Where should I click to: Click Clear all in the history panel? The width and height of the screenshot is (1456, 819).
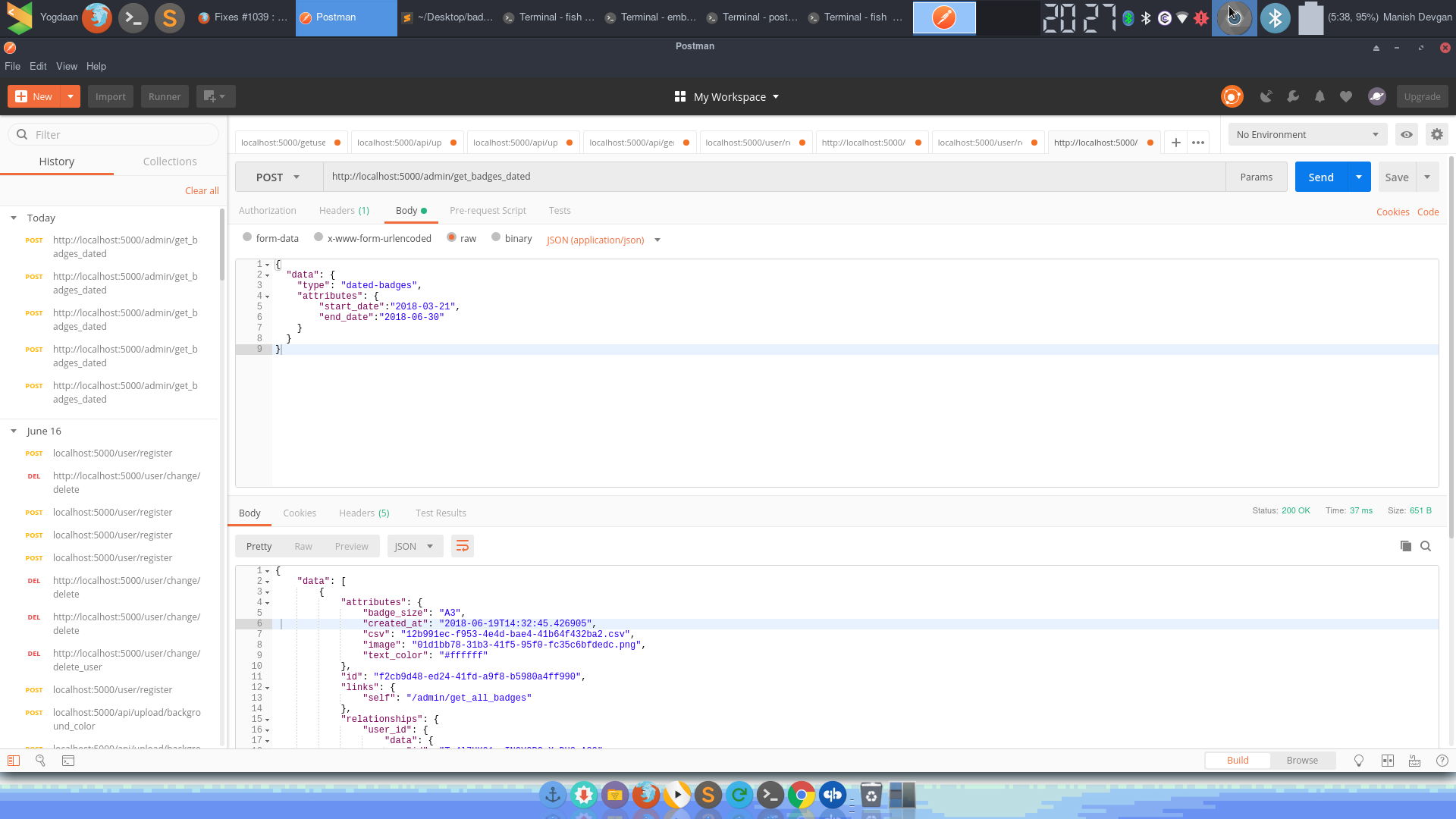click(x=202, y=190)
